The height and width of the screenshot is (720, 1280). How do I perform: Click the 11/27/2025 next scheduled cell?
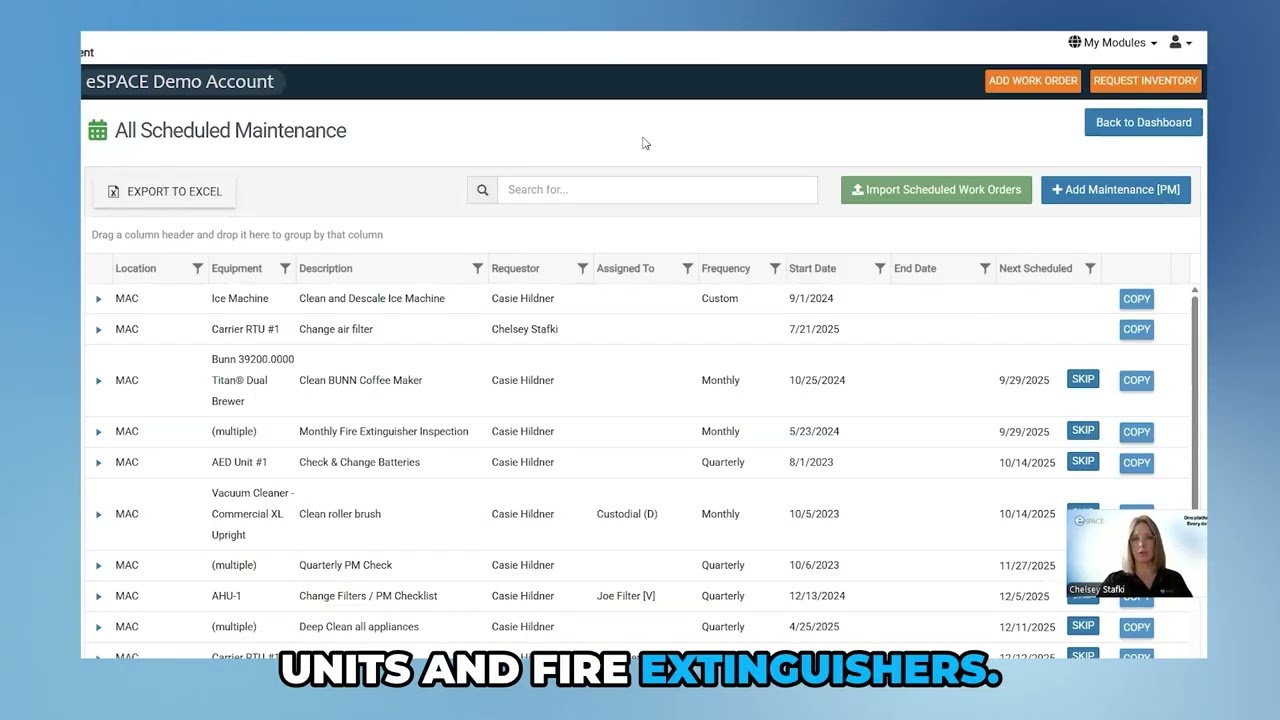(1027, 565)
